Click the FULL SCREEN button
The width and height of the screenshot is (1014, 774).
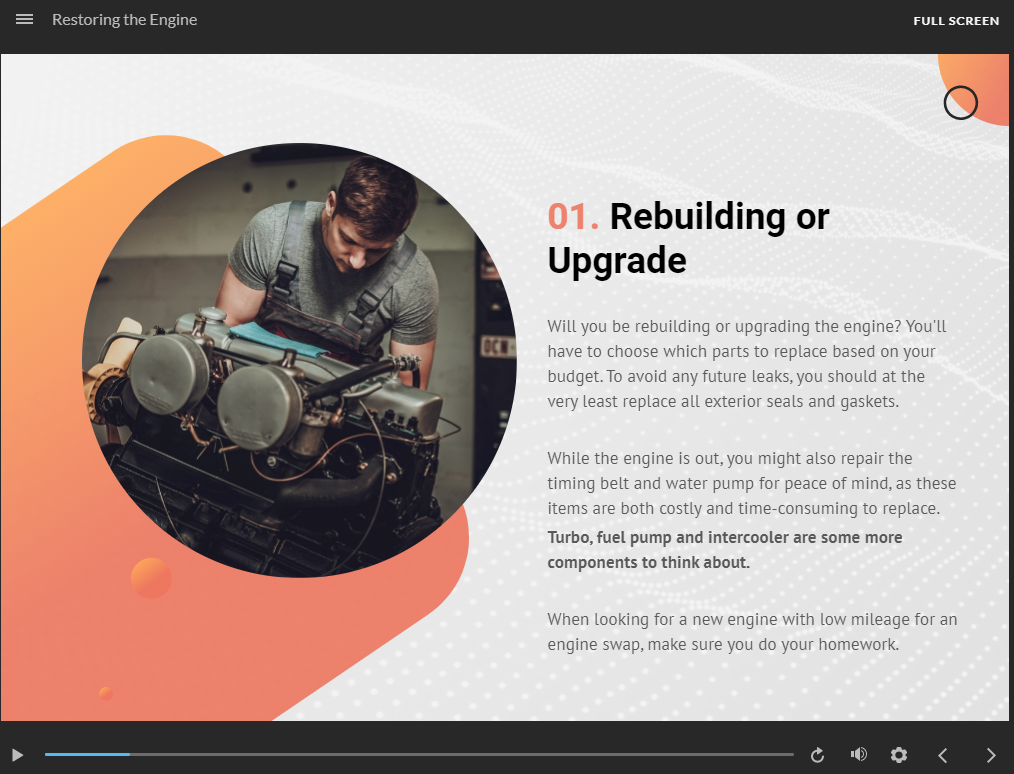956,21
